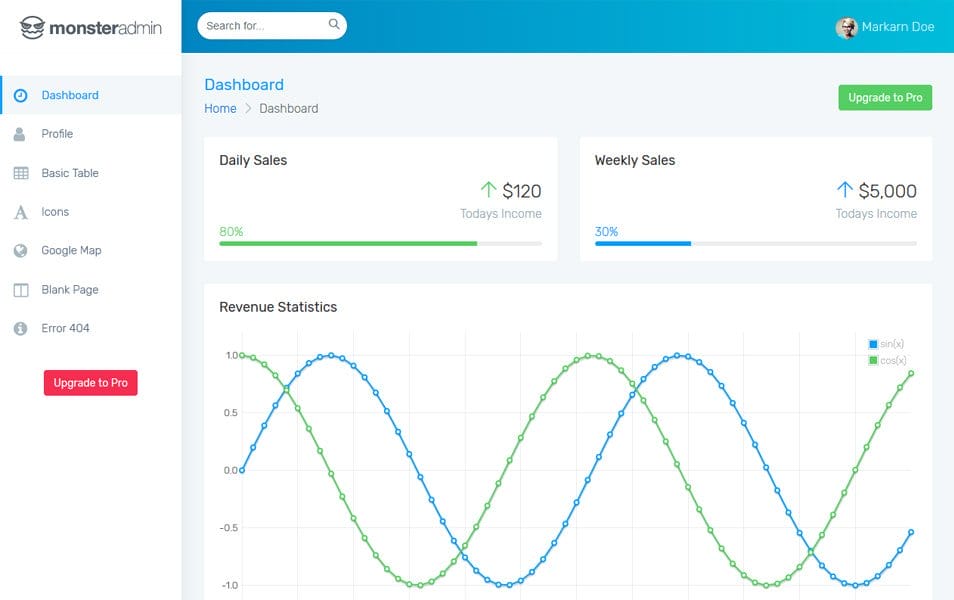Screen dimensions: 954x600
Task: Select the Icons 'A' sidebar icon
Action: point(22,211)
